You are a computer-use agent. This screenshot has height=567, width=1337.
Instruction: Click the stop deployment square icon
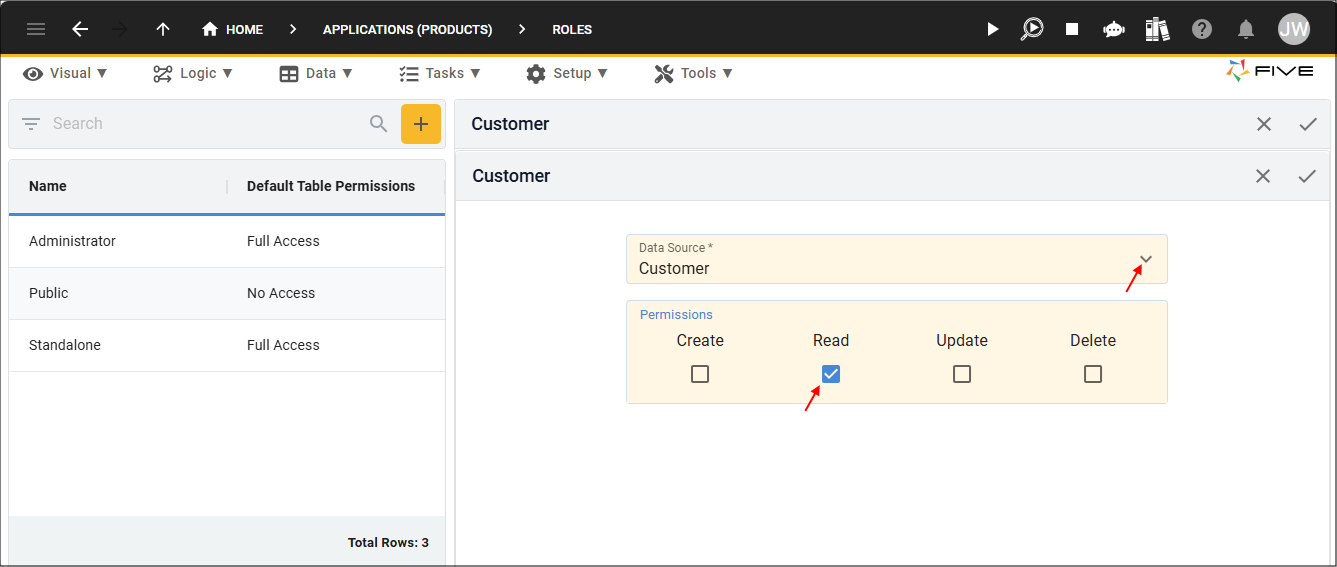click(x=1072, y=29)
